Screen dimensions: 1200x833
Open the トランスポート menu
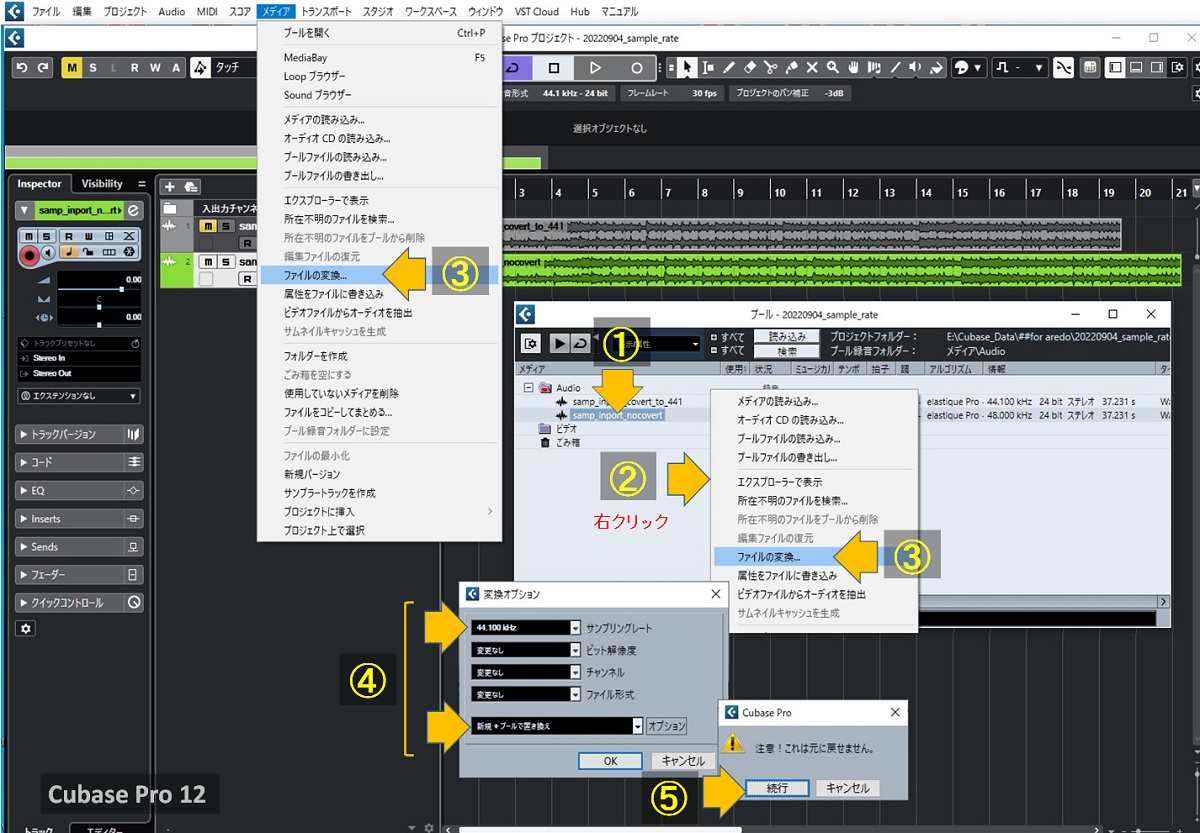coord(326,11)
